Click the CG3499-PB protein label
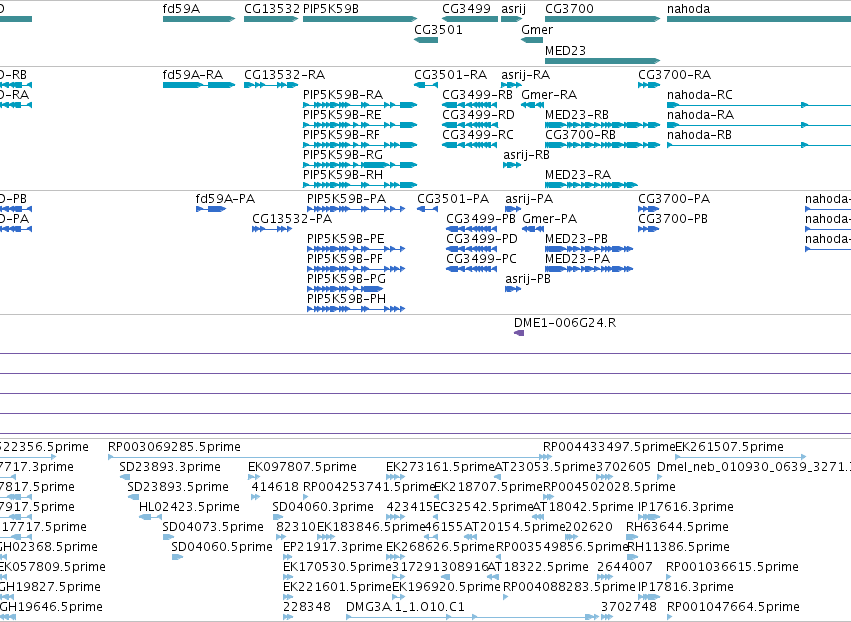 481,219
